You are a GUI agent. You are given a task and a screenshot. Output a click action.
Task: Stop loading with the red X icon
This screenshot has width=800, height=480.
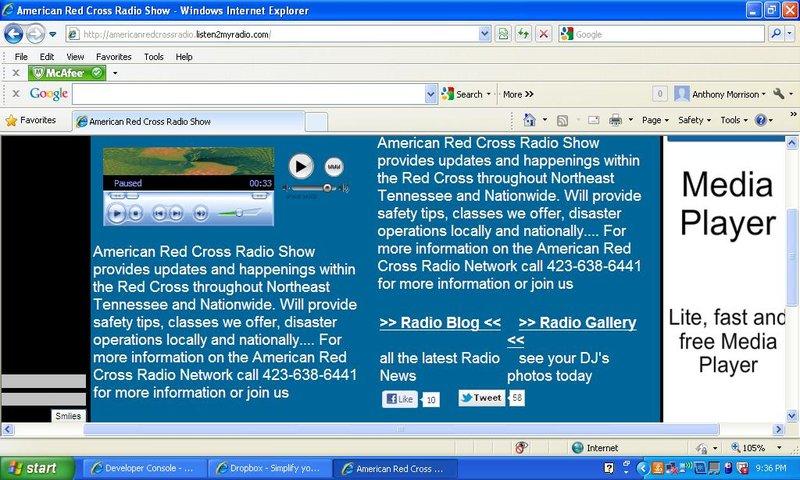pyautogui.click(x=544, y=35)
